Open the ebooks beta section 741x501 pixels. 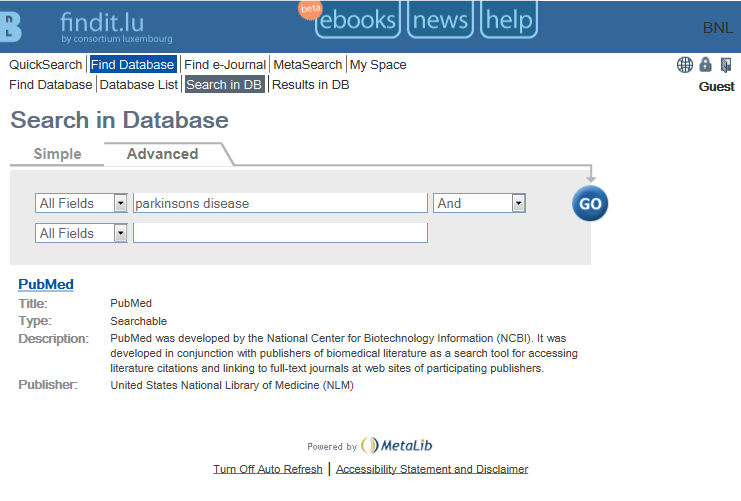pyautogui.click(x=357, y=19)
